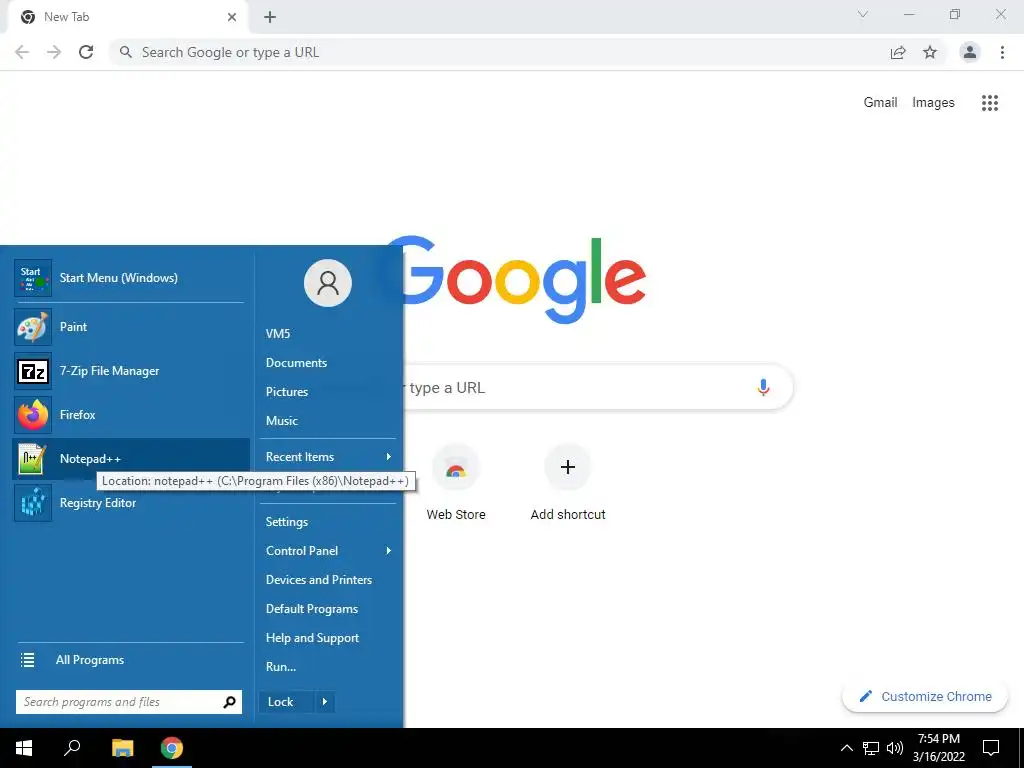Open the Images link
Viewport: 1024px width, 768px height.
click(x=933, y=103)
